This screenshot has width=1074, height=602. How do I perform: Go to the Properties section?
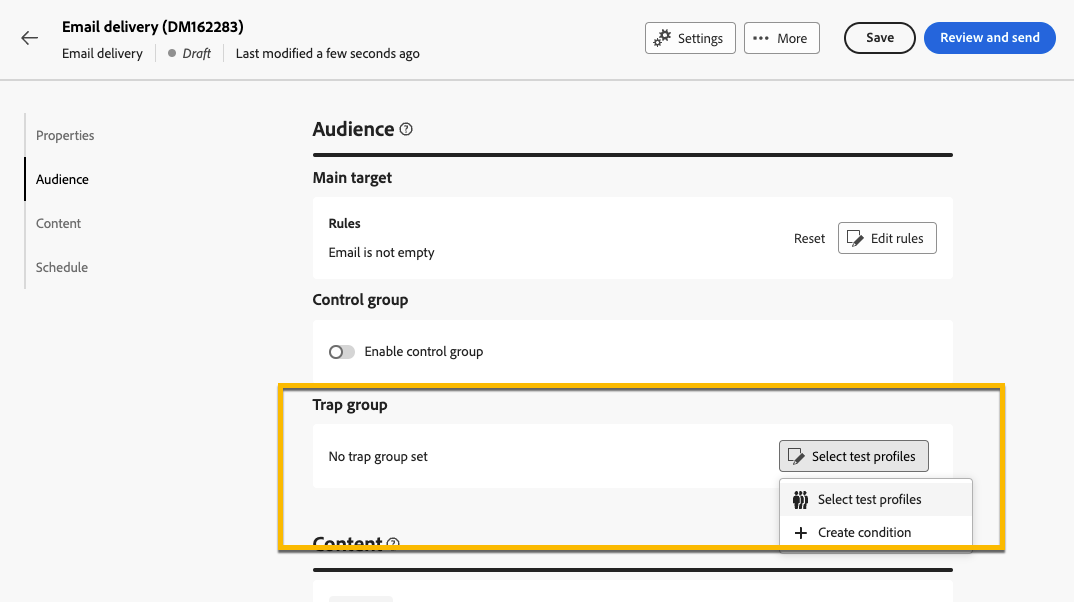(x=65, y=135)
